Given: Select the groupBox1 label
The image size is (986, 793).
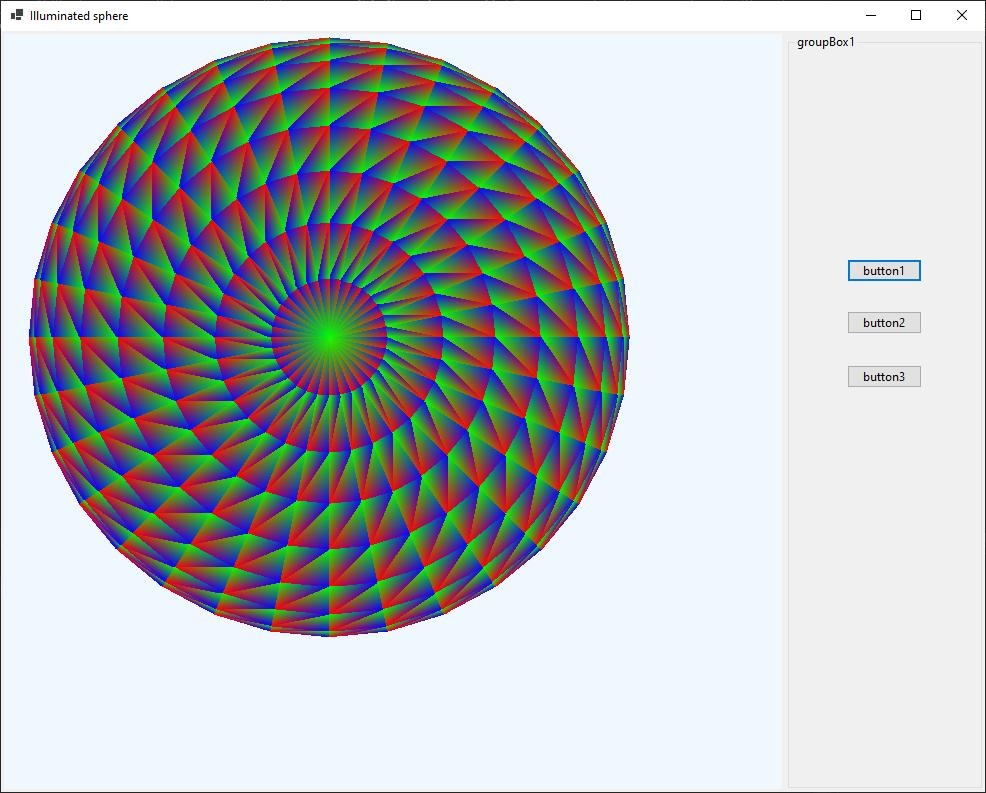Looking at the screenshot, I should [825, 42].
